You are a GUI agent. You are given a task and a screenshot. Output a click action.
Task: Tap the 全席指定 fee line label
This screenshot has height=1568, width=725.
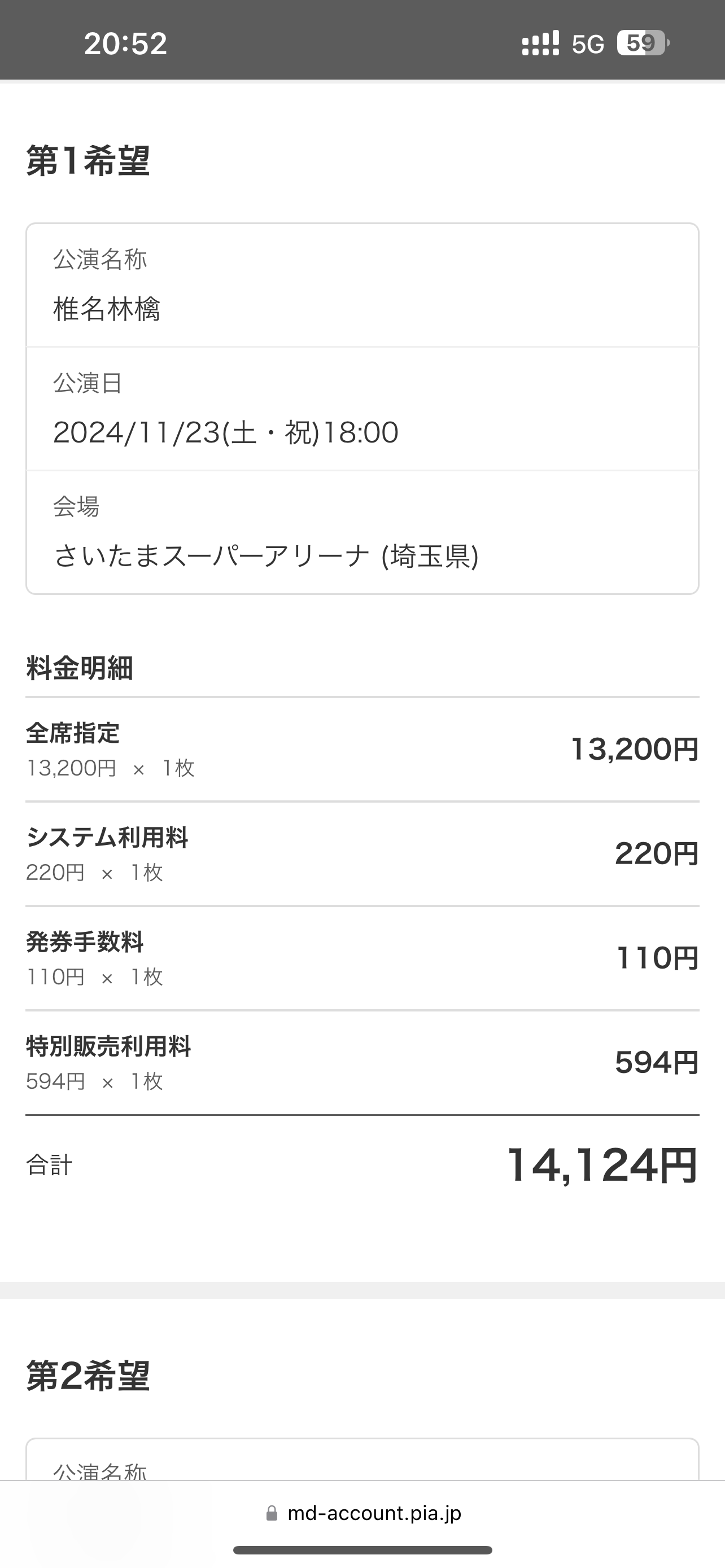73,733
